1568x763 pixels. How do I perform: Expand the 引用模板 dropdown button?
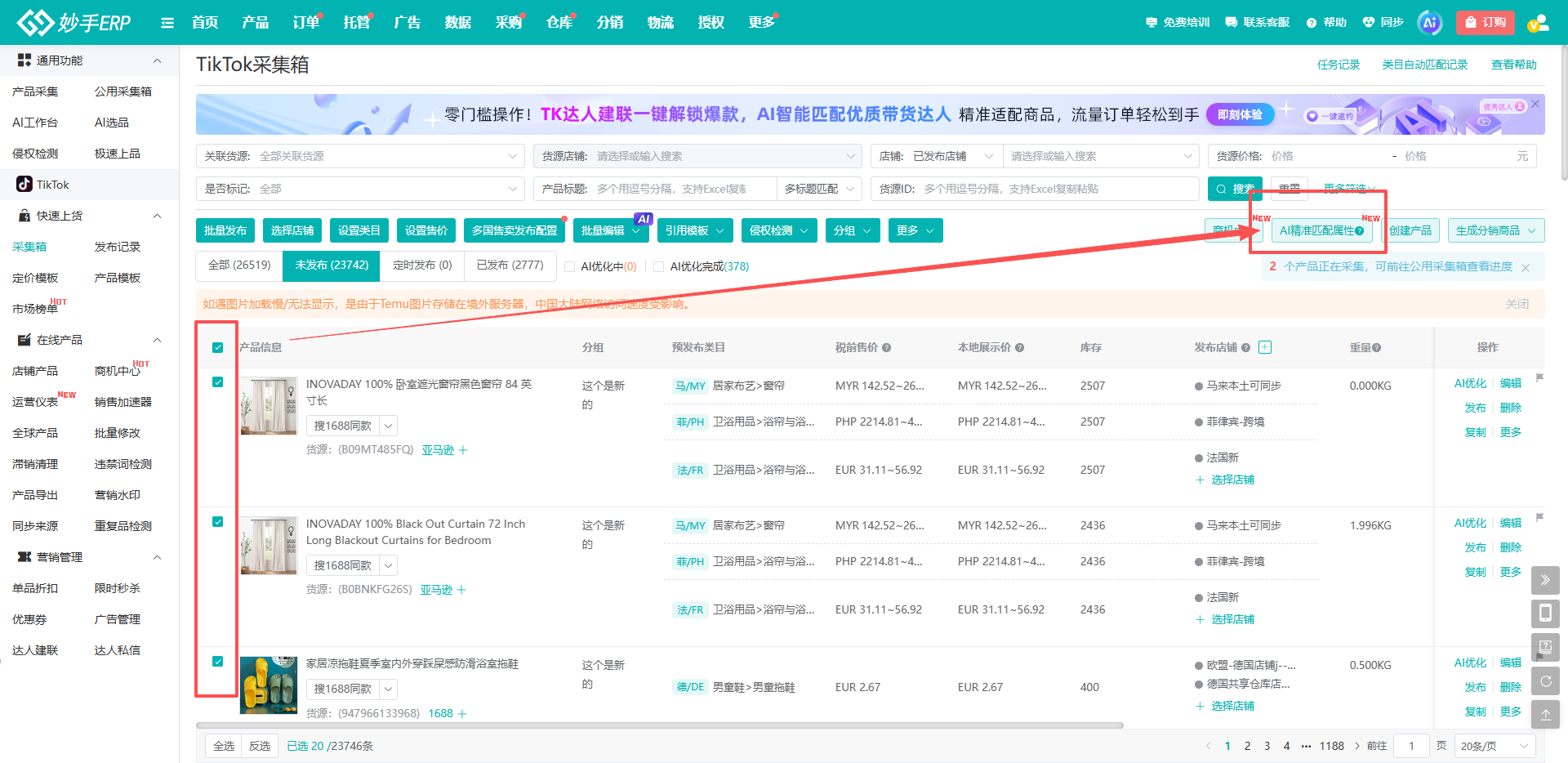pos(695,230)
